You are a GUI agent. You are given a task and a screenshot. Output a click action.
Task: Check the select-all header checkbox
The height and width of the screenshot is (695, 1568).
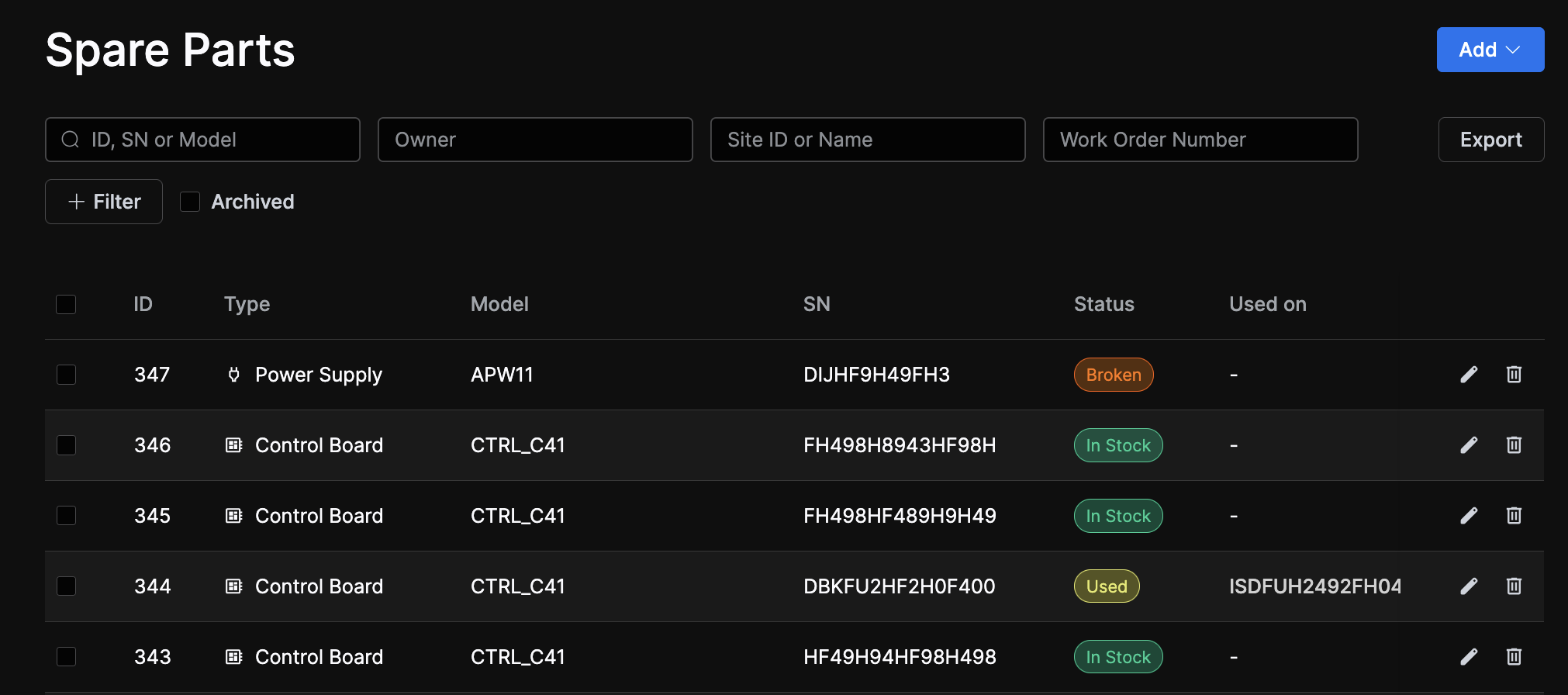click(66, 304)
